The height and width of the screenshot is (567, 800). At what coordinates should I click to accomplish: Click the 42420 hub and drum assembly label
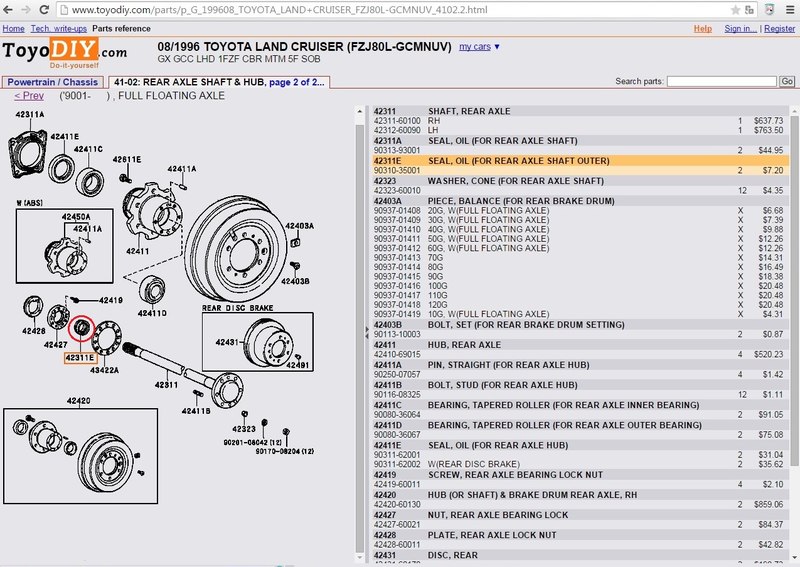tap(78, 401)
